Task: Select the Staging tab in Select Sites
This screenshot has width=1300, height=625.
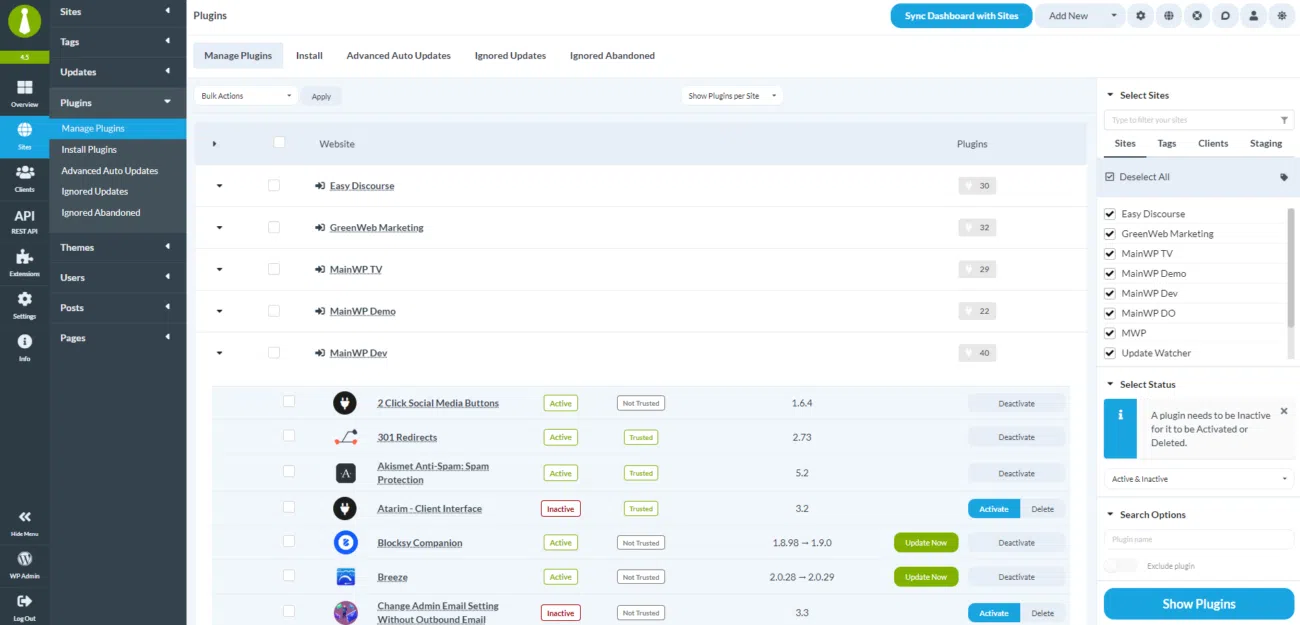Action: point(1266,143)
